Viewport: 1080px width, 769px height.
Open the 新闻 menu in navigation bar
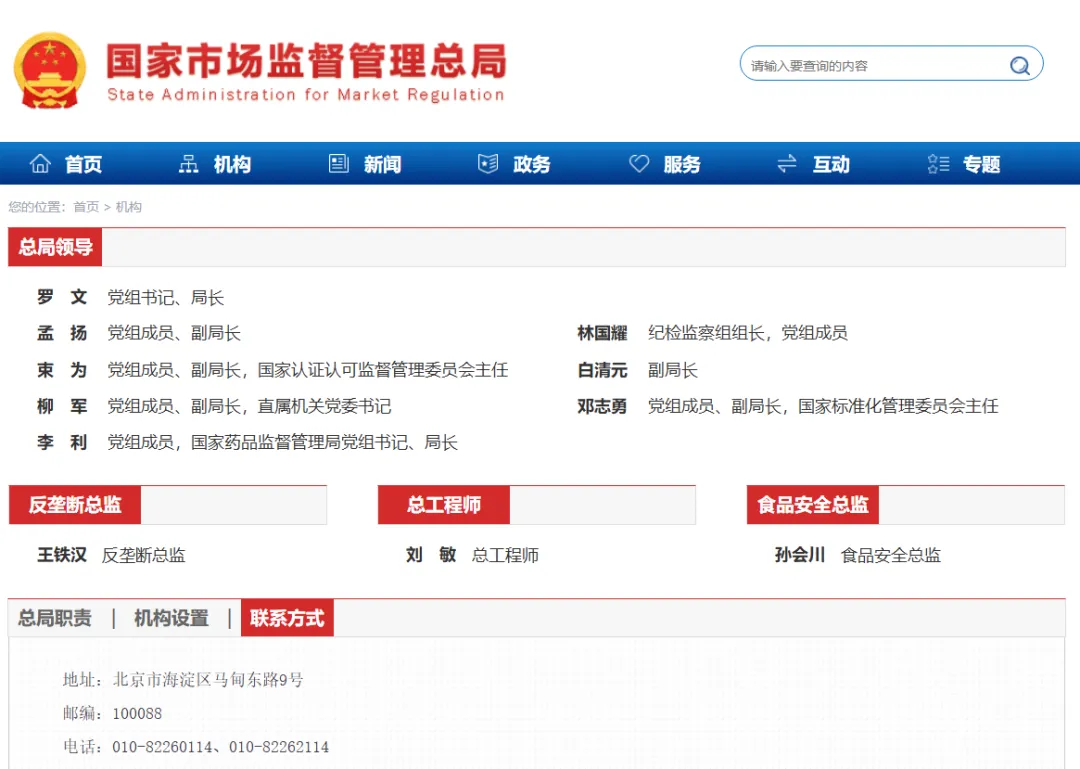pos(382,164)
